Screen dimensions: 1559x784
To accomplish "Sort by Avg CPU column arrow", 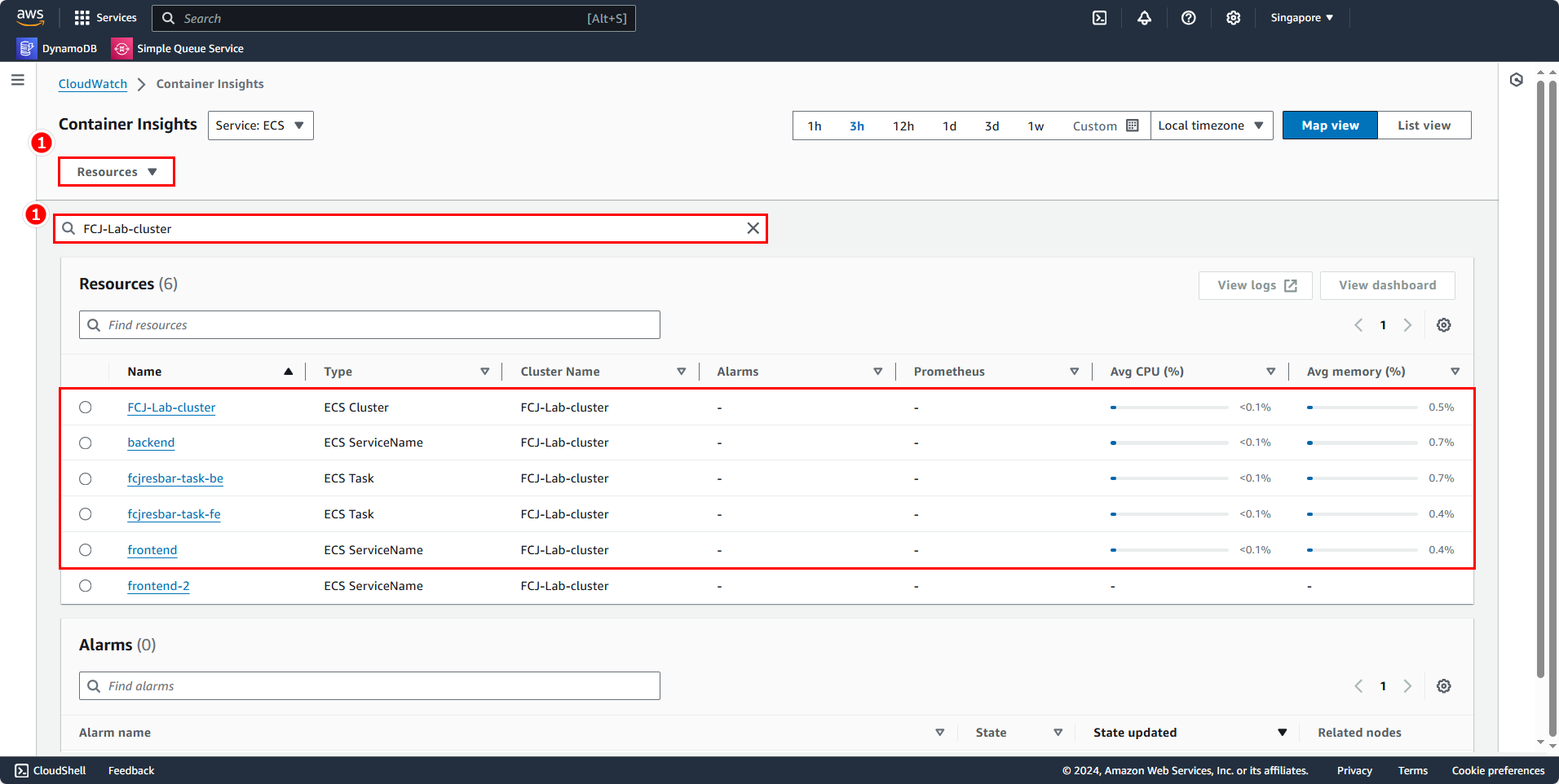I will coord(1271,372).
